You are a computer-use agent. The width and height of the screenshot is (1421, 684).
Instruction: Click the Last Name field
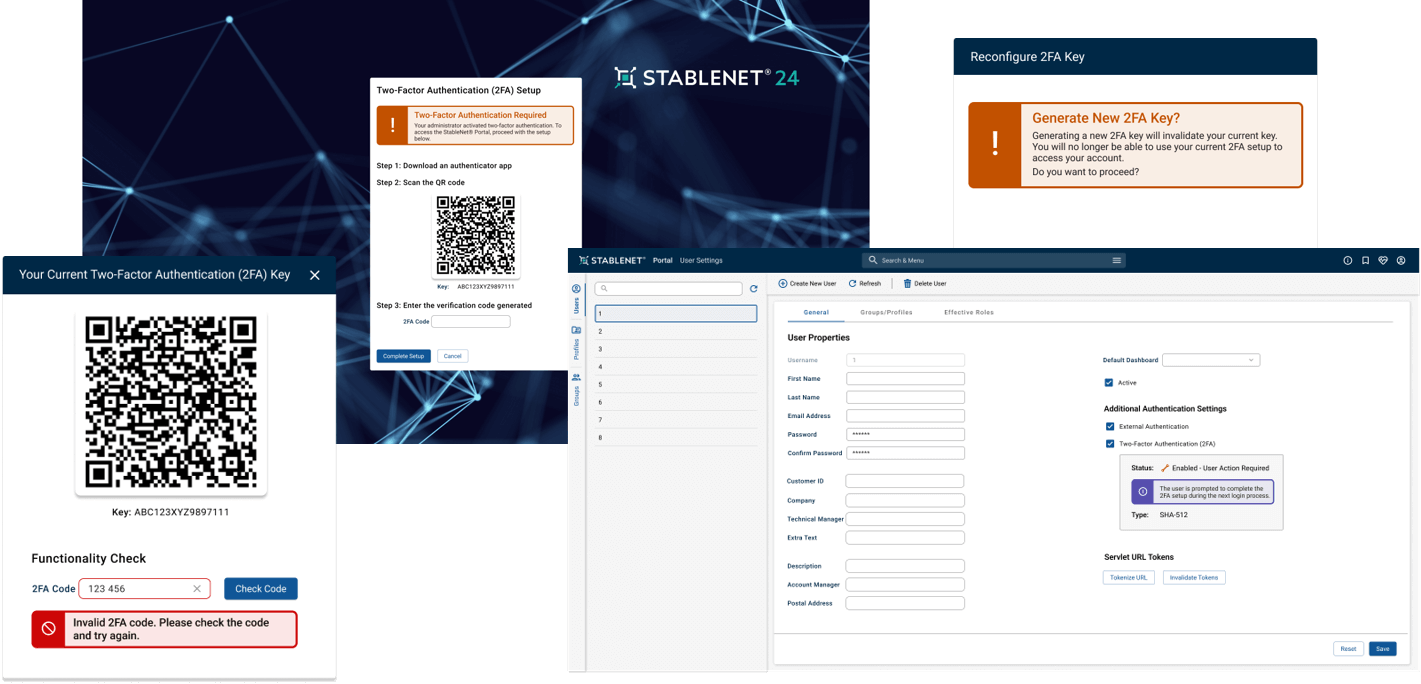(905, 397)
